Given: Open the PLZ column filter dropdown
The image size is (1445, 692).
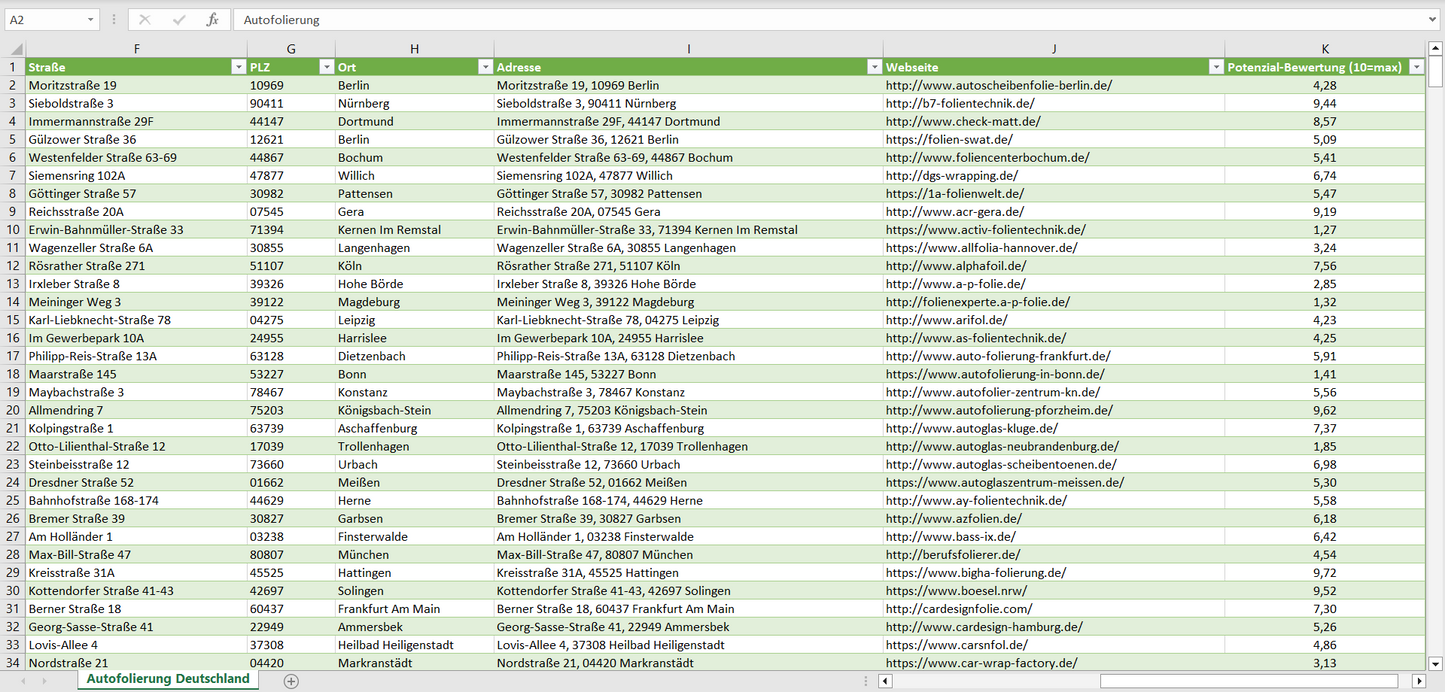Looking at the screenshot, I should point(326,67).
